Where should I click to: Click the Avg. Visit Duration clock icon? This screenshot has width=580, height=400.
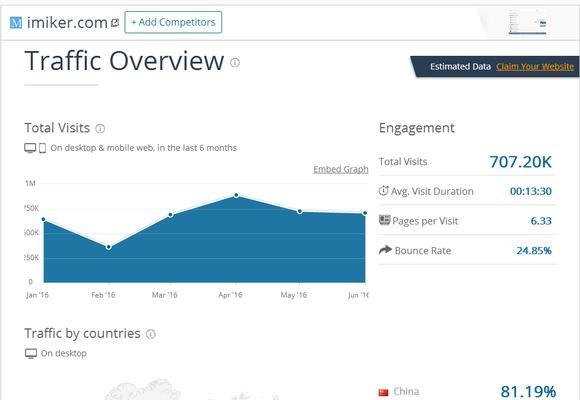(383, 191)
